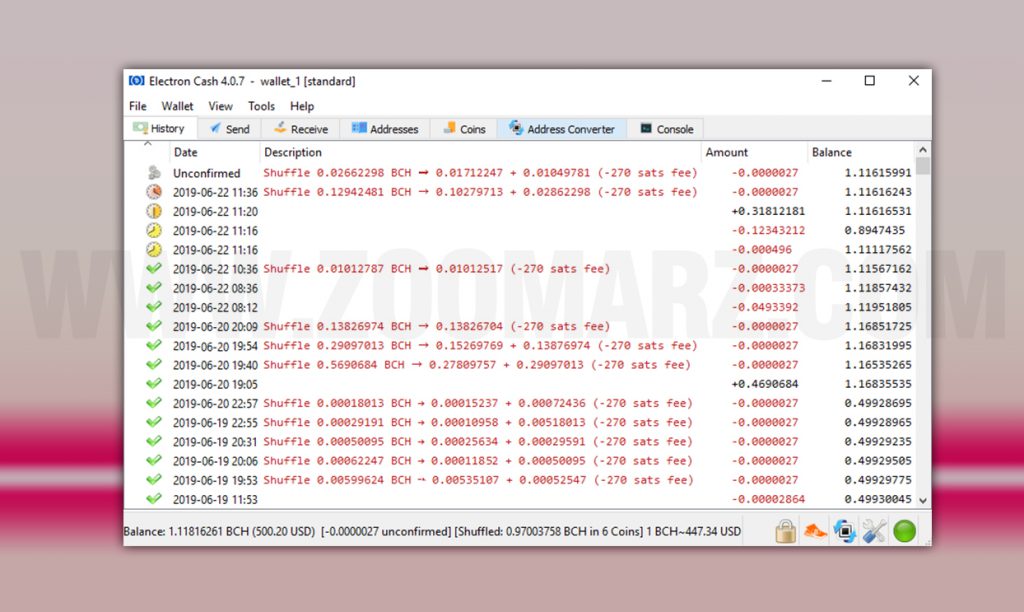Click the clock icon for 2019-06-22 11:36
The width and height of the screenshot is (1024, 612).
click(x=154, y=192)
